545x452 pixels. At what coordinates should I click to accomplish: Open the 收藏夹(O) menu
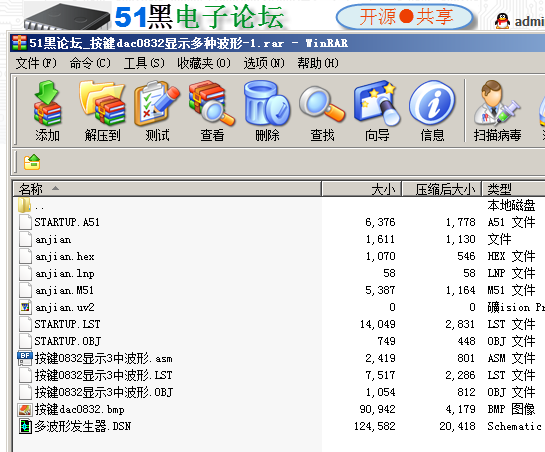pos(204,63)
